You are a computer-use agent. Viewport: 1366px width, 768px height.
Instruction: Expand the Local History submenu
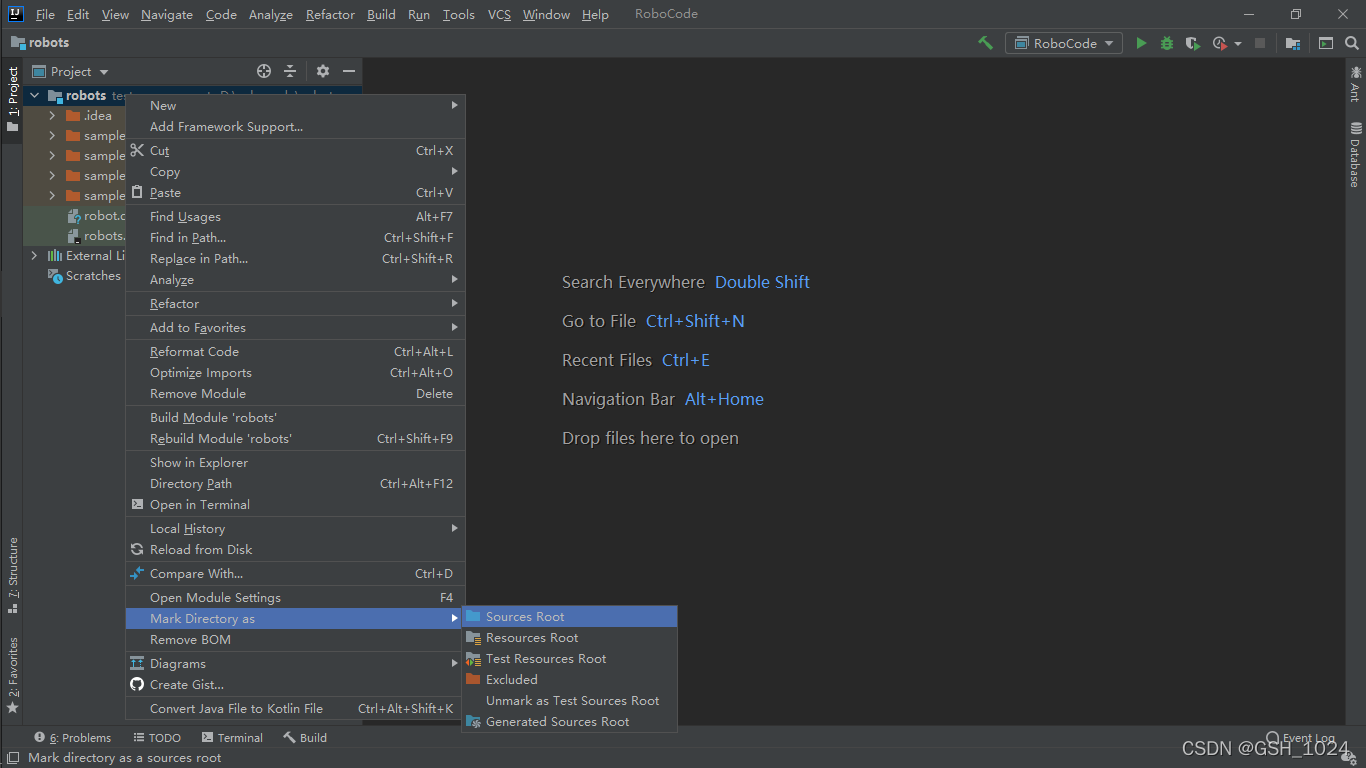[x=295, y=529]
